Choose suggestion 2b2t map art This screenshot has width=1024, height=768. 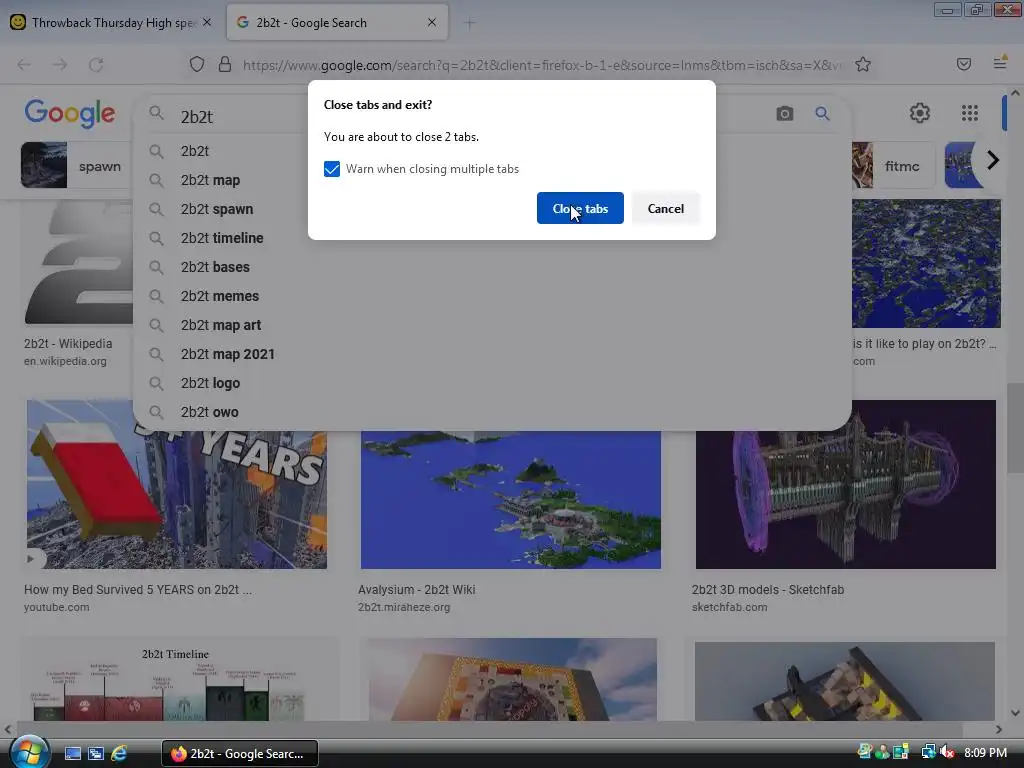[221, 325]
